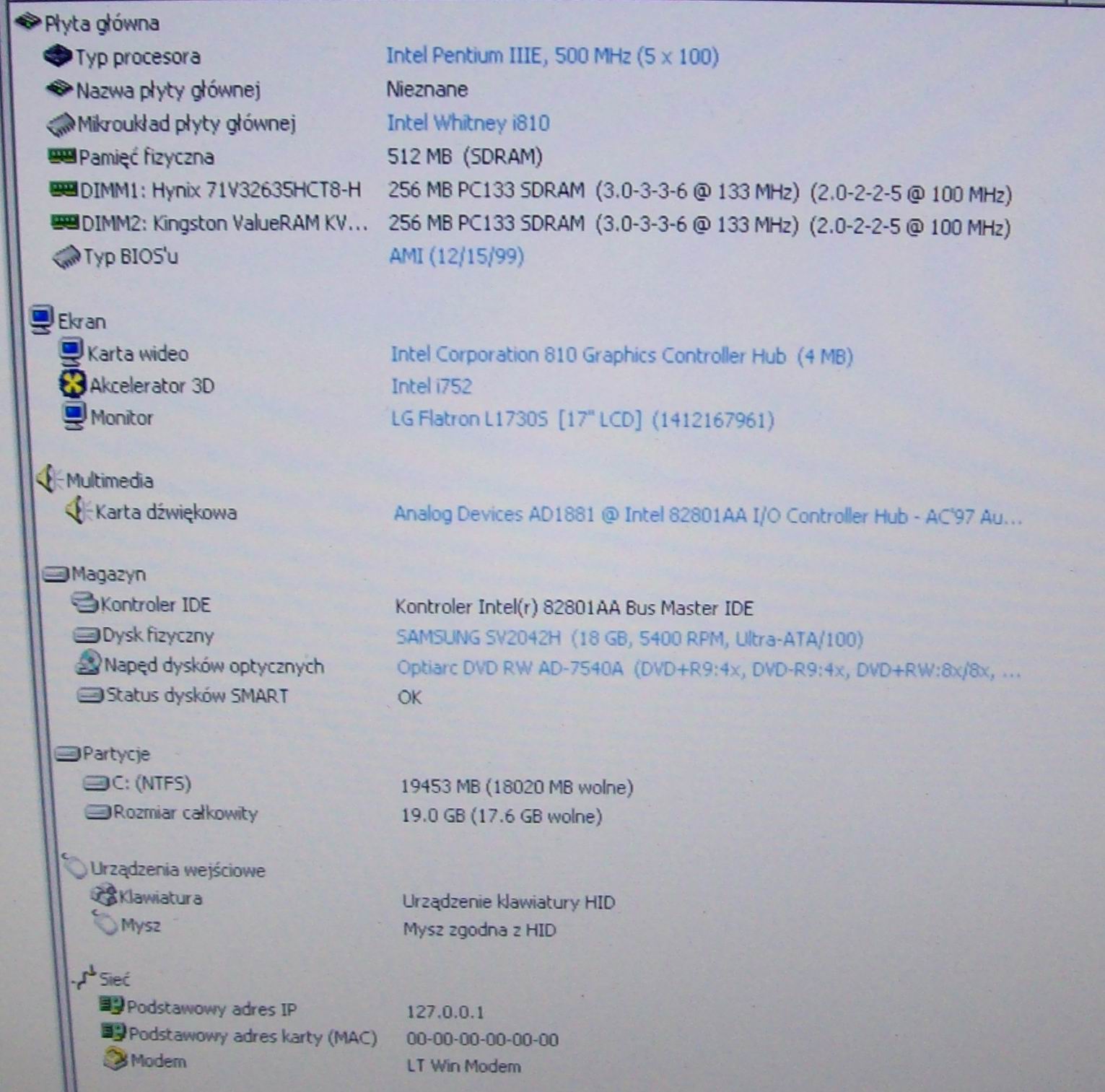Viewport: 1105px width, 1092px height.
Task: Select the Urządzenia wejściowe heading
Action: click(178, 870)
